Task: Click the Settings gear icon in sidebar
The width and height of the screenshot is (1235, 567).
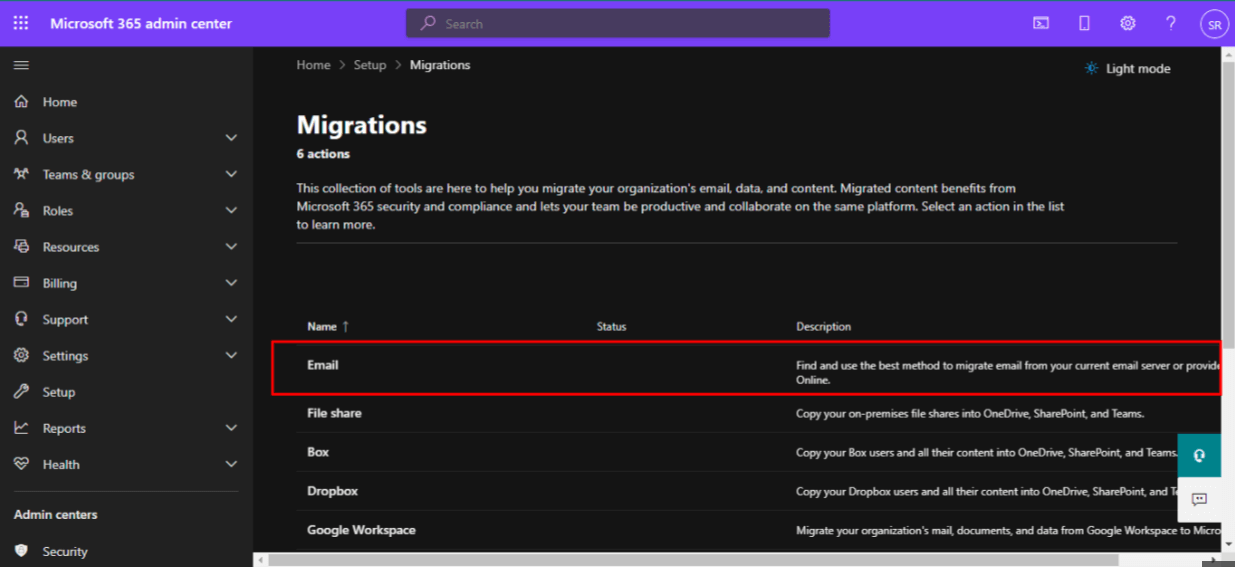Action: point(21,355)
